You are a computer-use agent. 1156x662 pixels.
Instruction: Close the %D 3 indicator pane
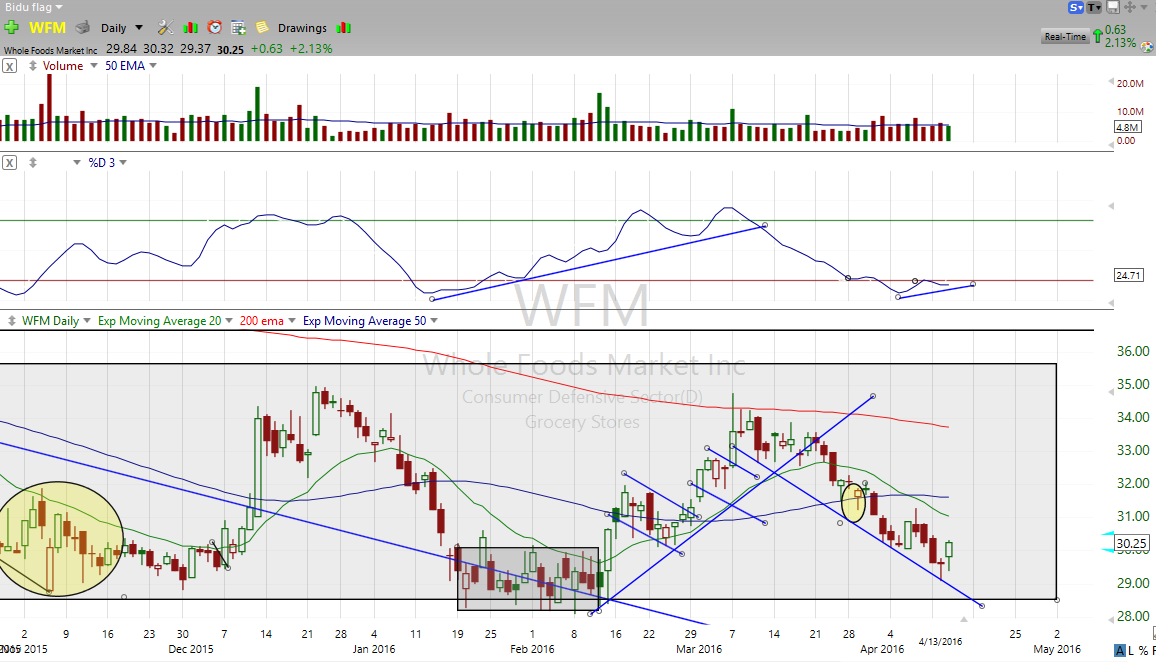click(10, 162)
